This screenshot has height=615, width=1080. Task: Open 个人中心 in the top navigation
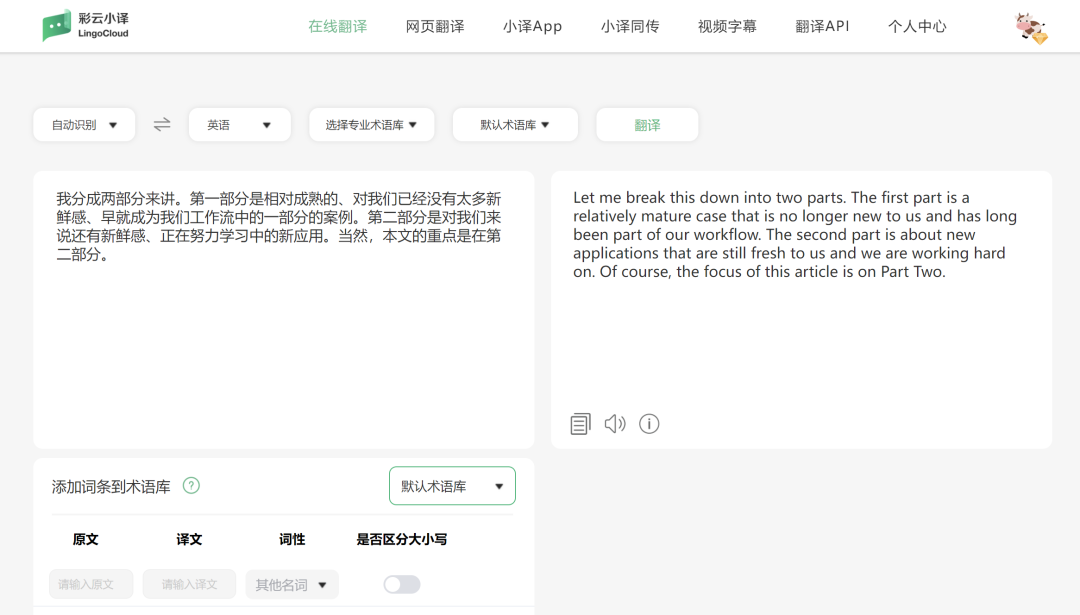click(x=917, y=26)
